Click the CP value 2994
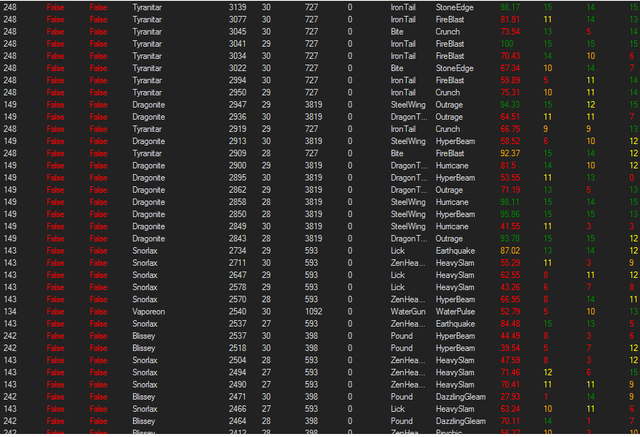This screenshot has width=640, height=437. [237, 80]
